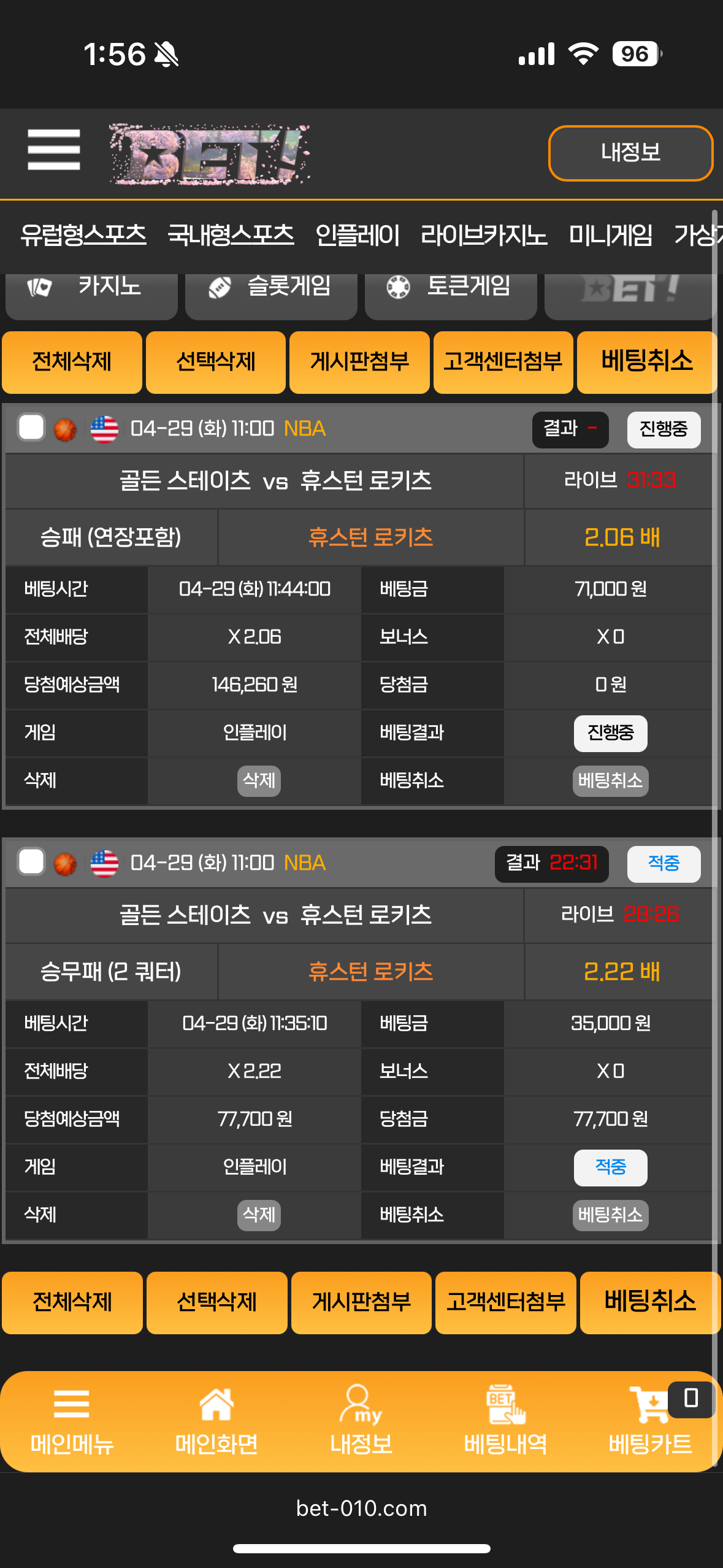This screenshot has height=1568, width=723.
Task: Check the first bet's selection checkbox
Action: point(31,428)
